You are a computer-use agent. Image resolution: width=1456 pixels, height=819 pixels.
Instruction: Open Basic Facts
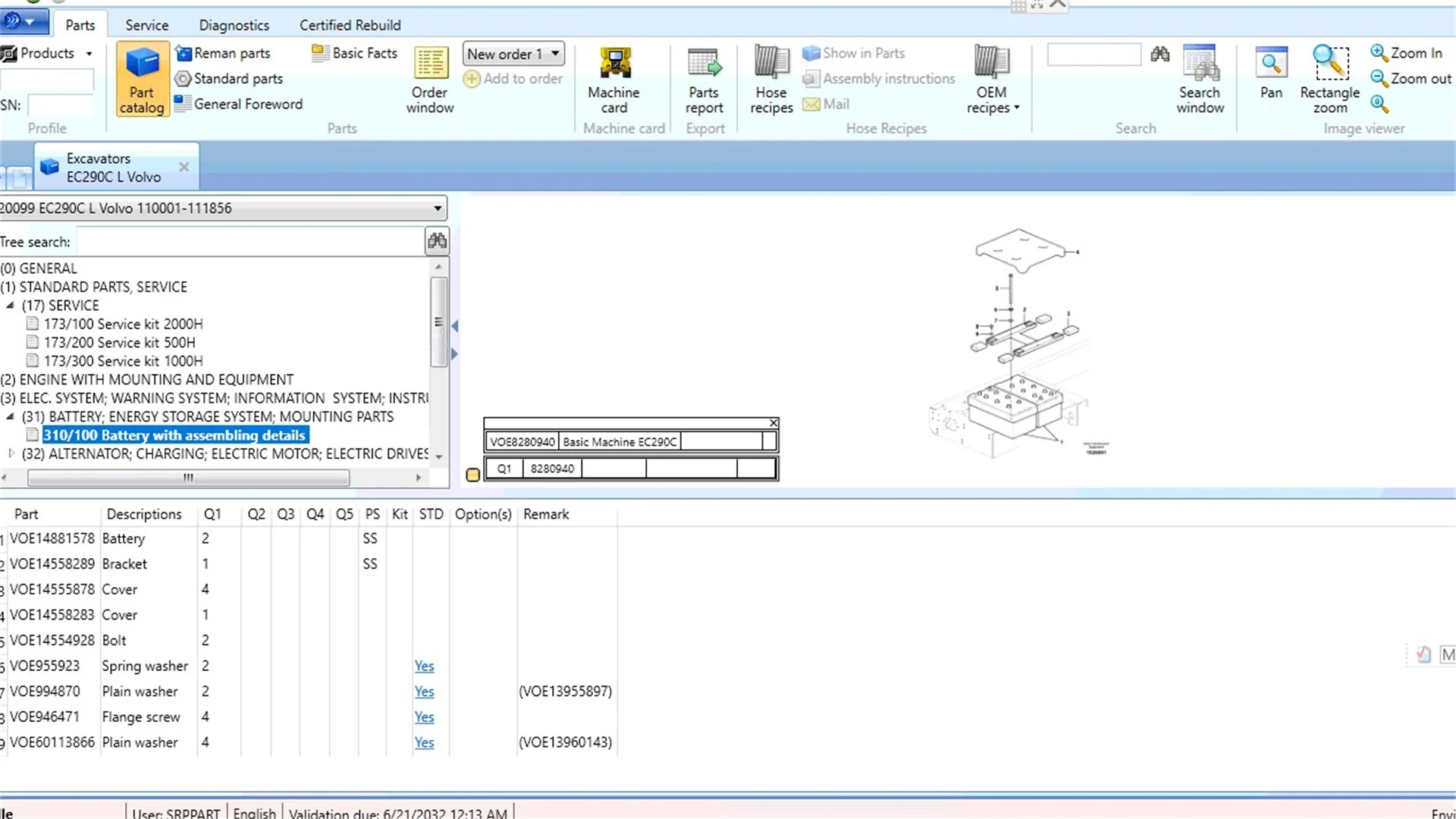(355, 53)
